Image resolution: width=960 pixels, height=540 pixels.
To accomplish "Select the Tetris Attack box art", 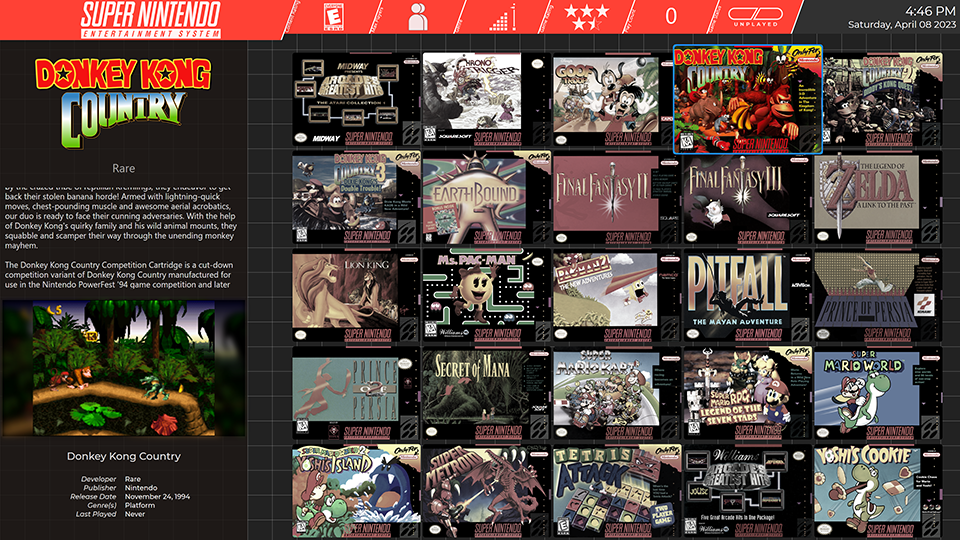I will pos(617,491).
